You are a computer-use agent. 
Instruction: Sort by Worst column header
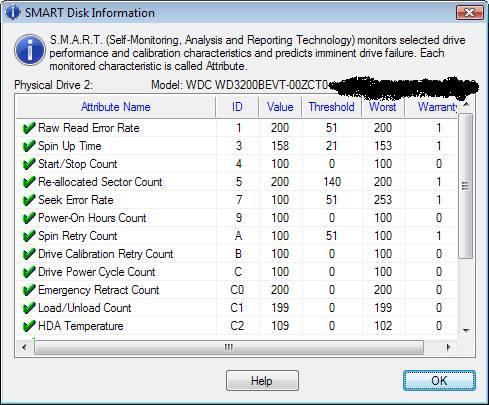tap(383, 107)
